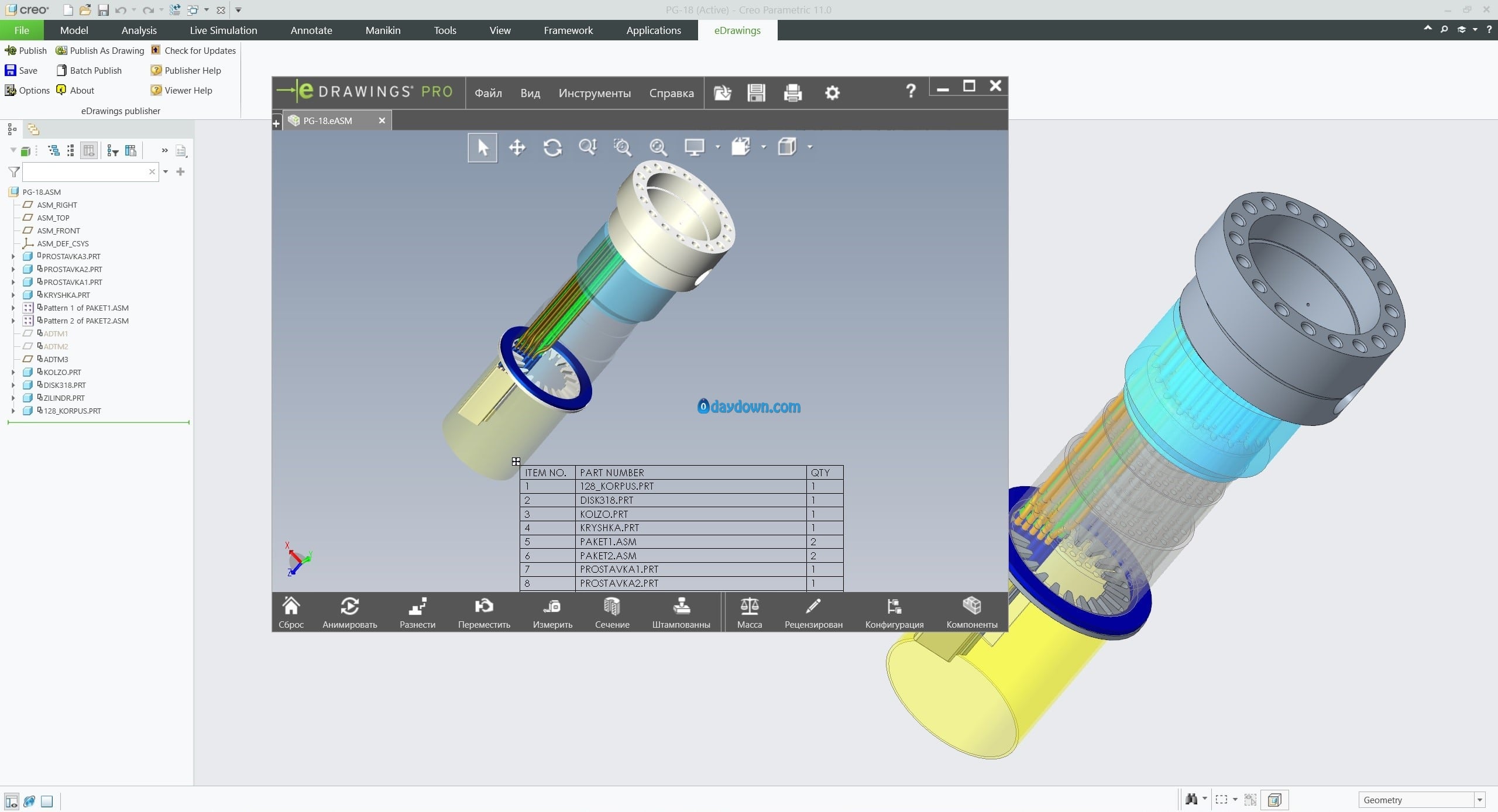
Task: Open the Geometry selection filter dropdown
Action: coord(1479,800)
